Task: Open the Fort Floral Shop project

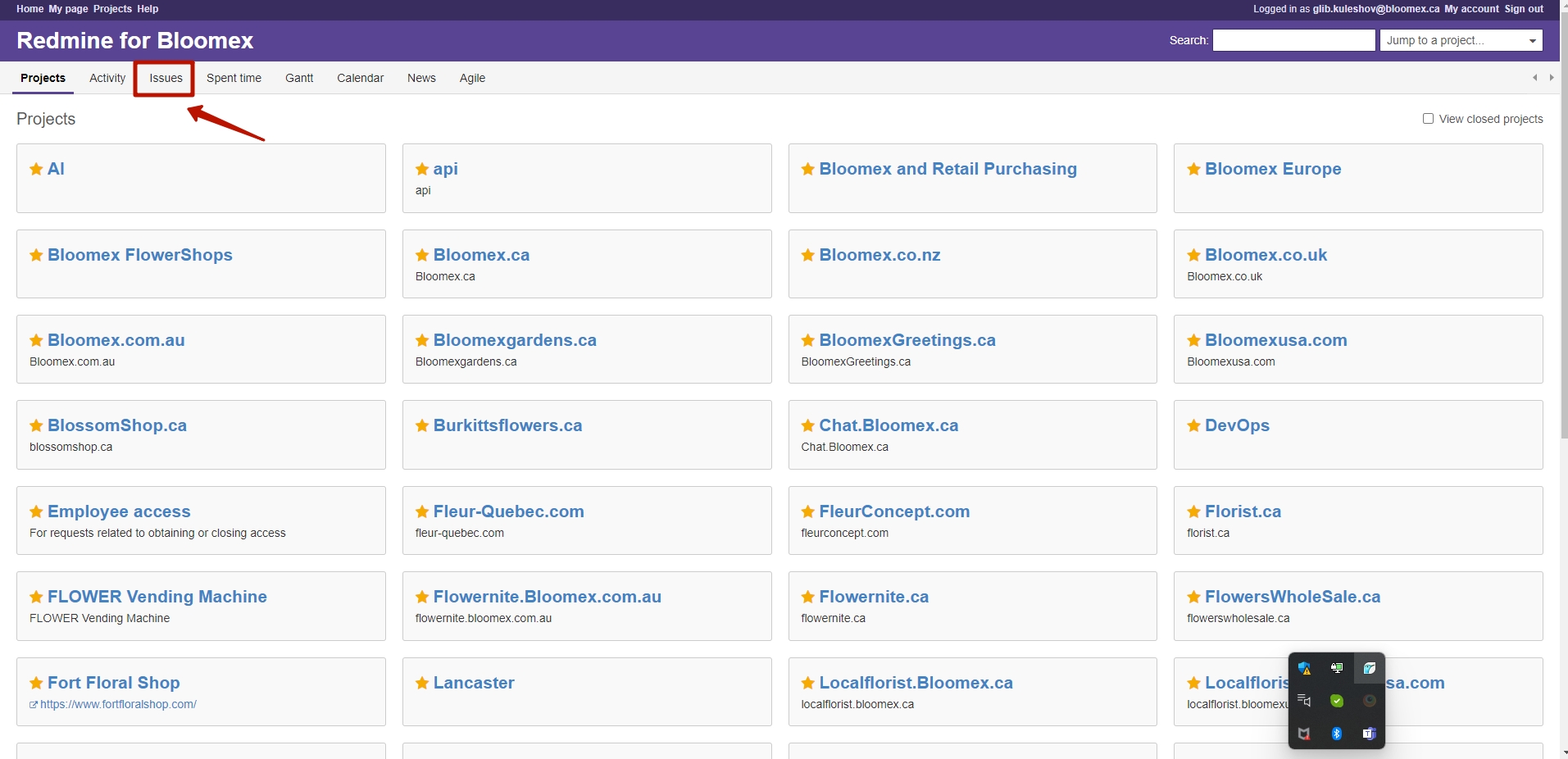Action: 113,683
